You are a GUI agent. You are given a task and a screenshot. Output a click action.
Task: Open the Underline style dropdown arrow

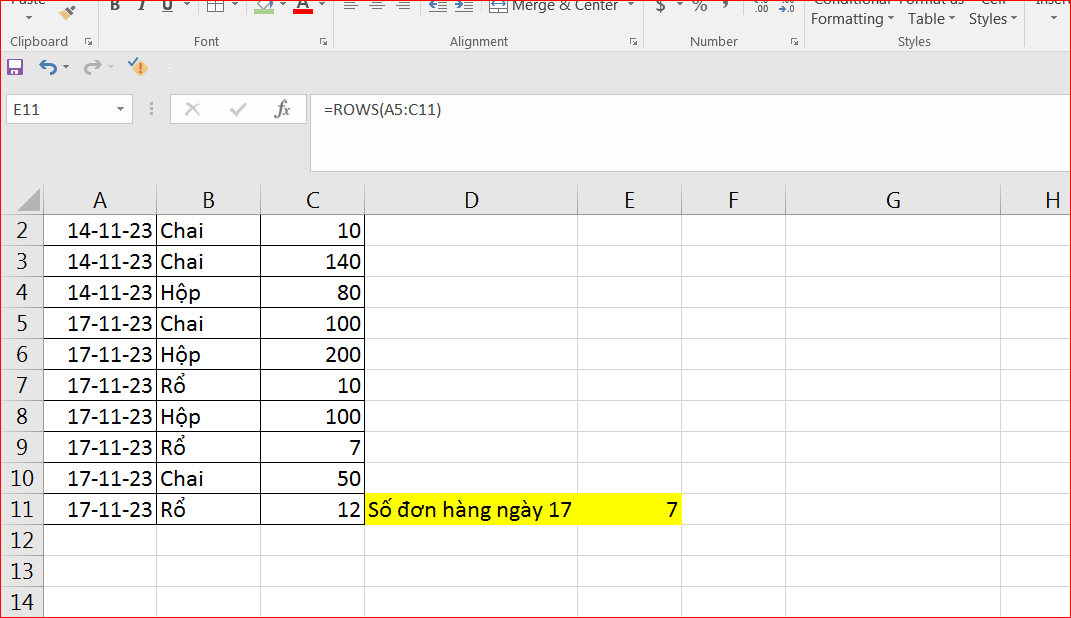(186, 5)
